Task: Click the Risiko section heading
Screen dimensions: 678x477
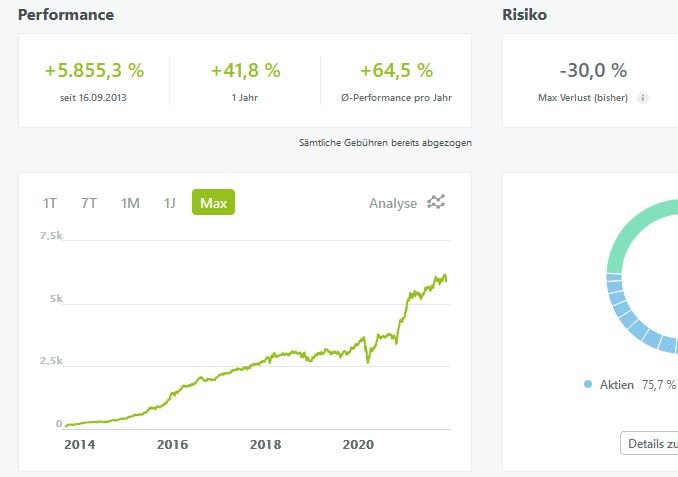Action: pos(524,15)
